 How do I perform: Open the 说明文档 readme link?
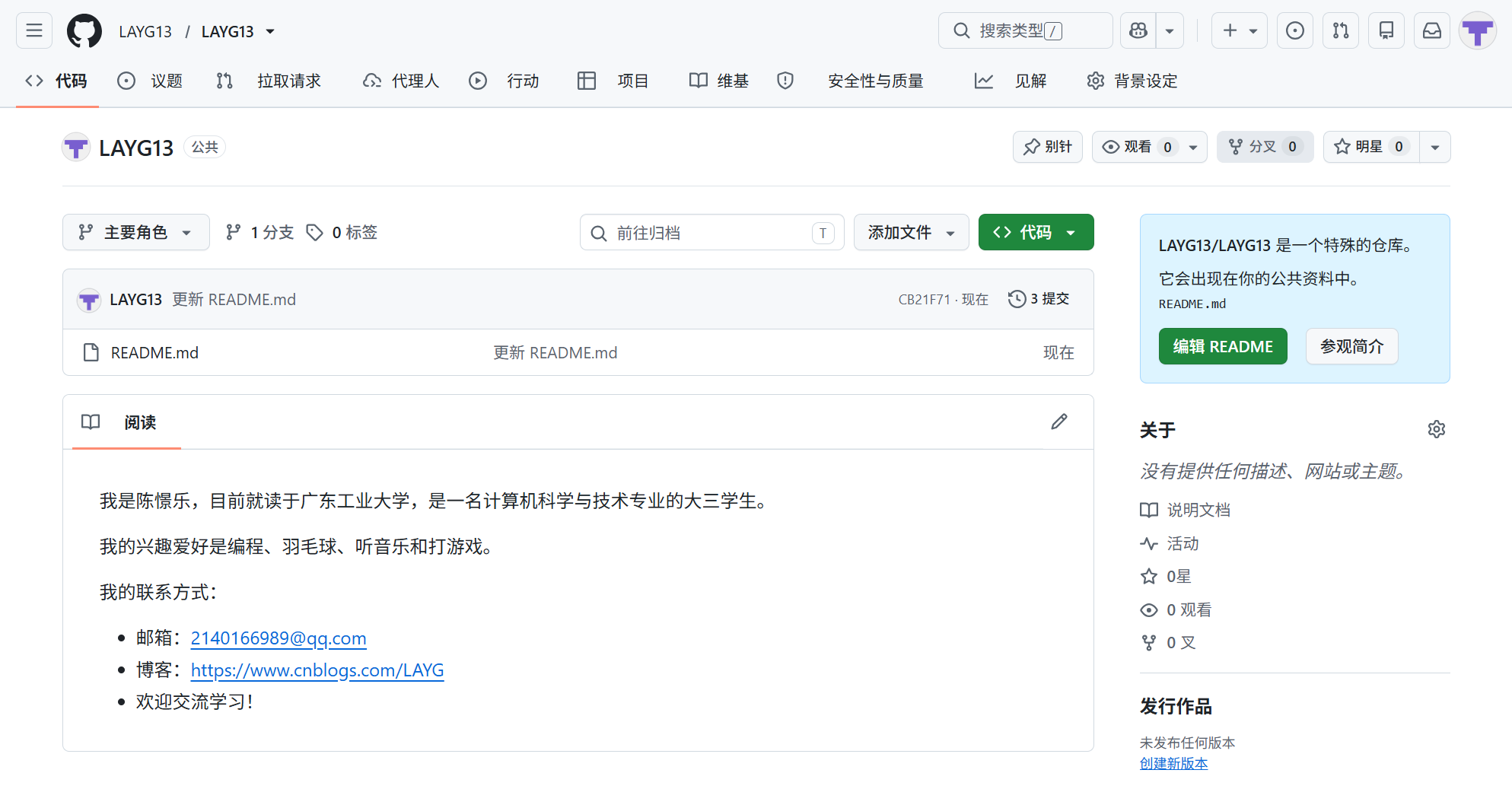pyautogui.click(x=1185, y=510)
